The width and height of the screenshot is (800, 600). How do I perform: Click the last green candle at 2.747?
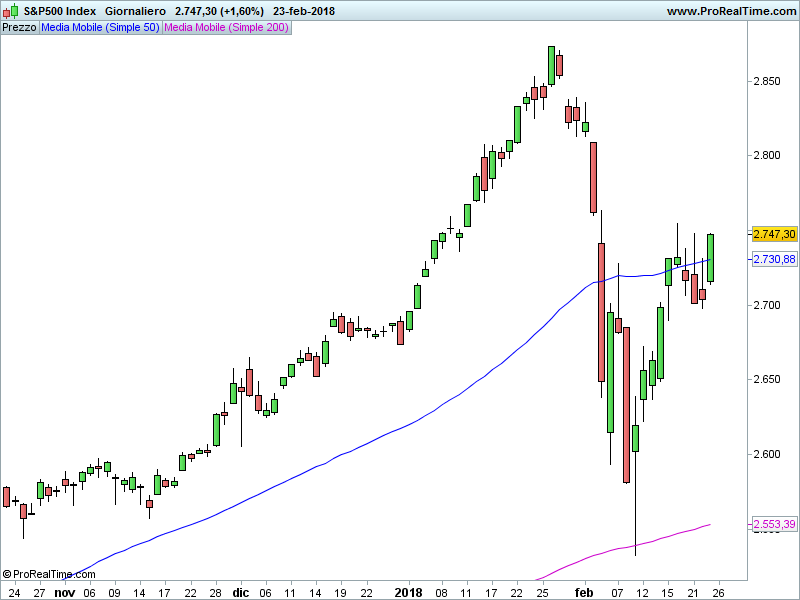[710, 258]
